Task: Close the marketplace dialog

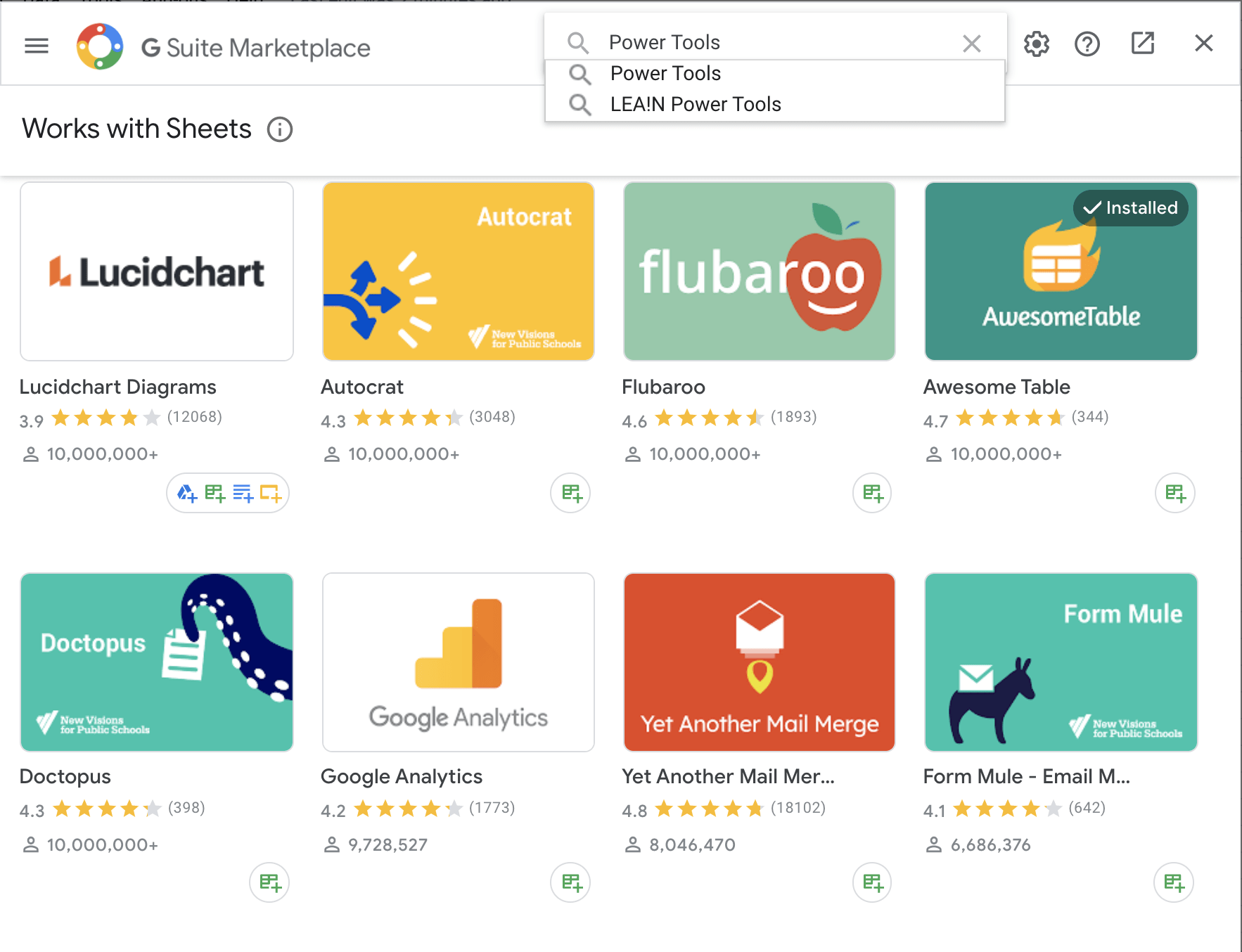Action: [x=1203, y=44]
